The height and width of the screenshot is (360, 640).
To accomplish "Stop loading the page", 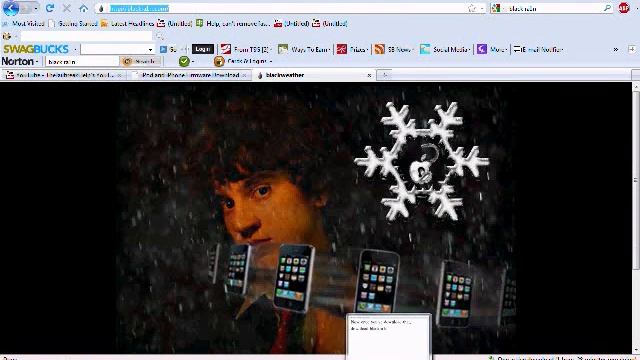I will 67,8.
